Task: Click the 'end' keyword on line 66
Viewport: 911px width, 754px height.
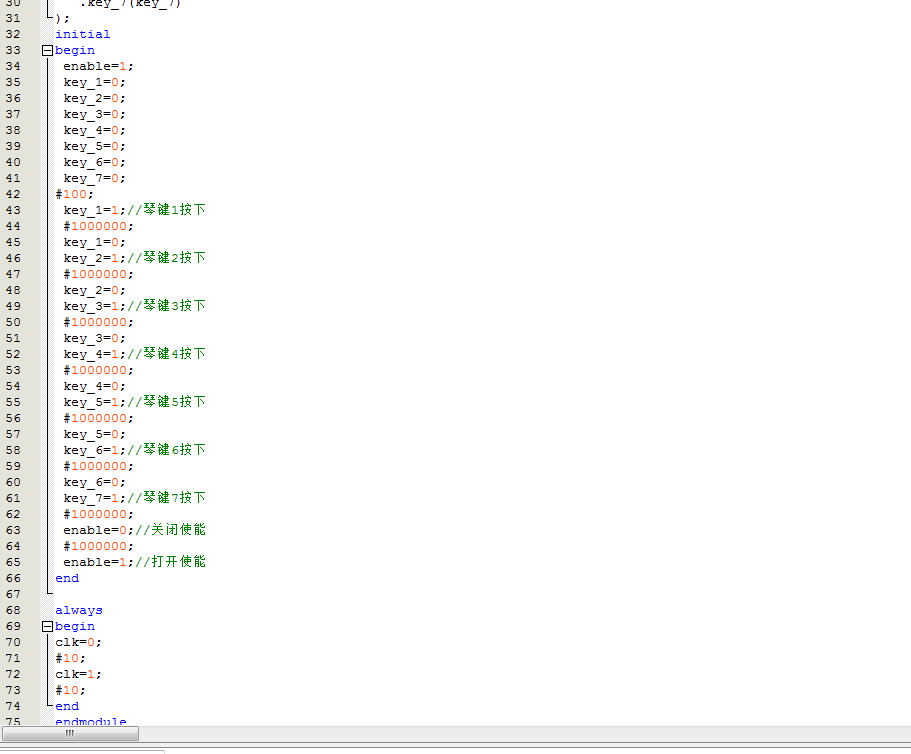Action: [67, 578]
